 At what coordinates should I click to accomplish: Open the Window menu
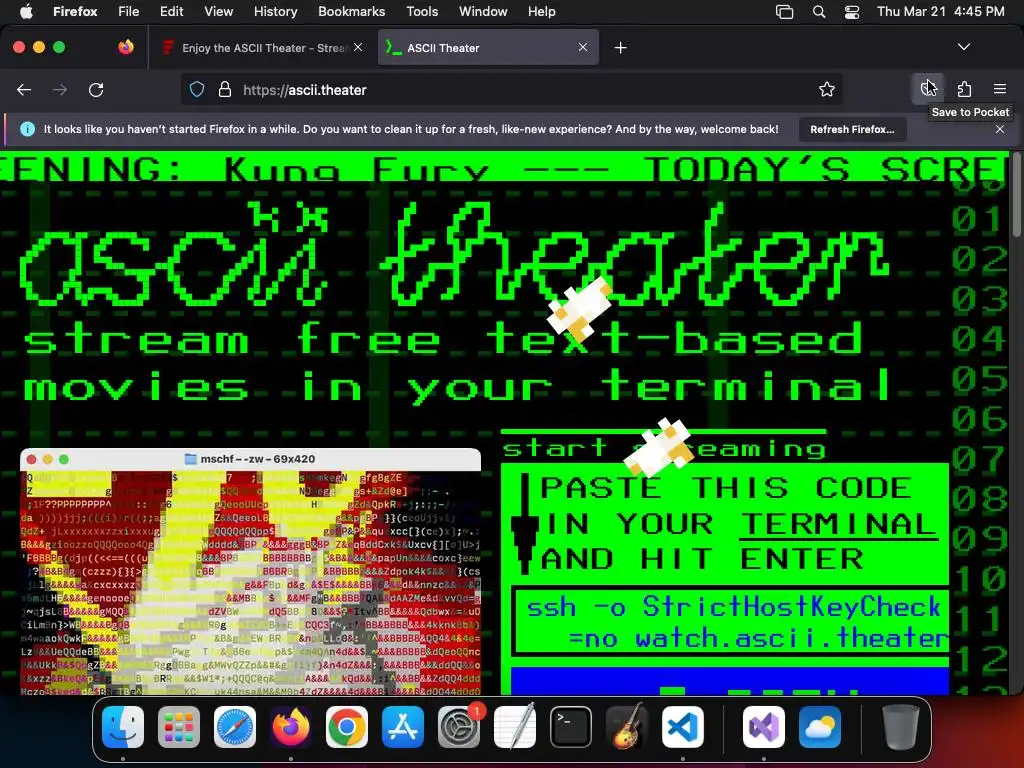tap(483, 11)
